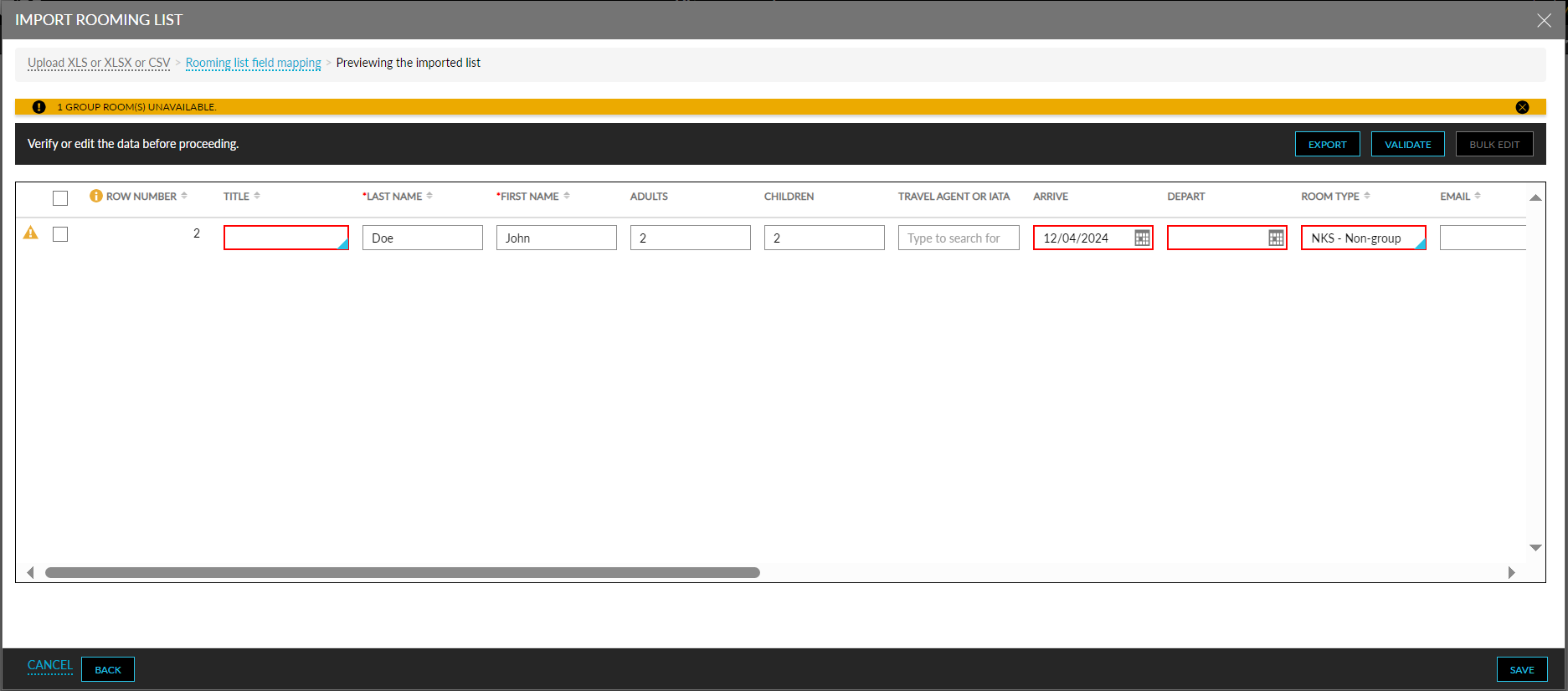
Task: Dismiss the group rooms unavailable warning
Action: pos(1522,107)
